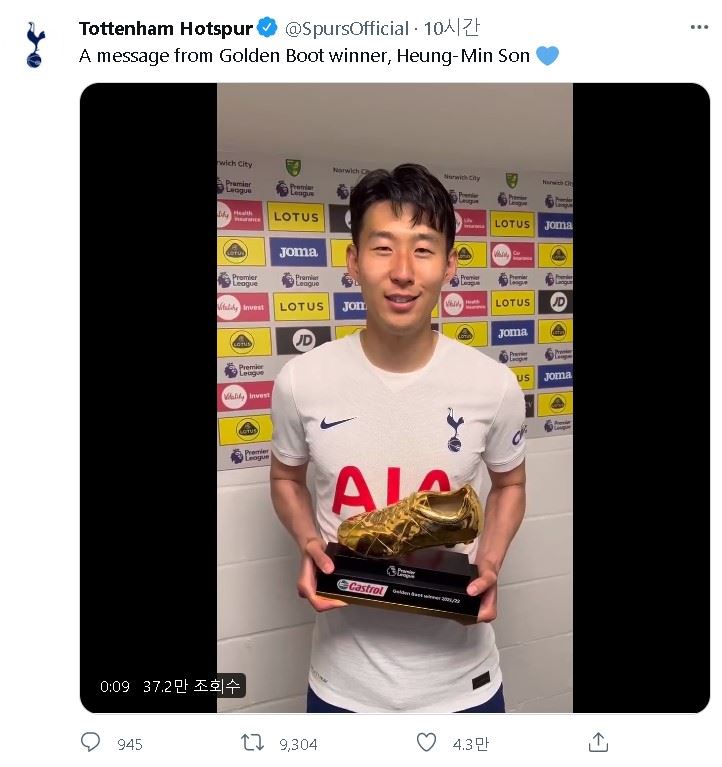Click the tweet text about Golden Boot

coord(304,56)
